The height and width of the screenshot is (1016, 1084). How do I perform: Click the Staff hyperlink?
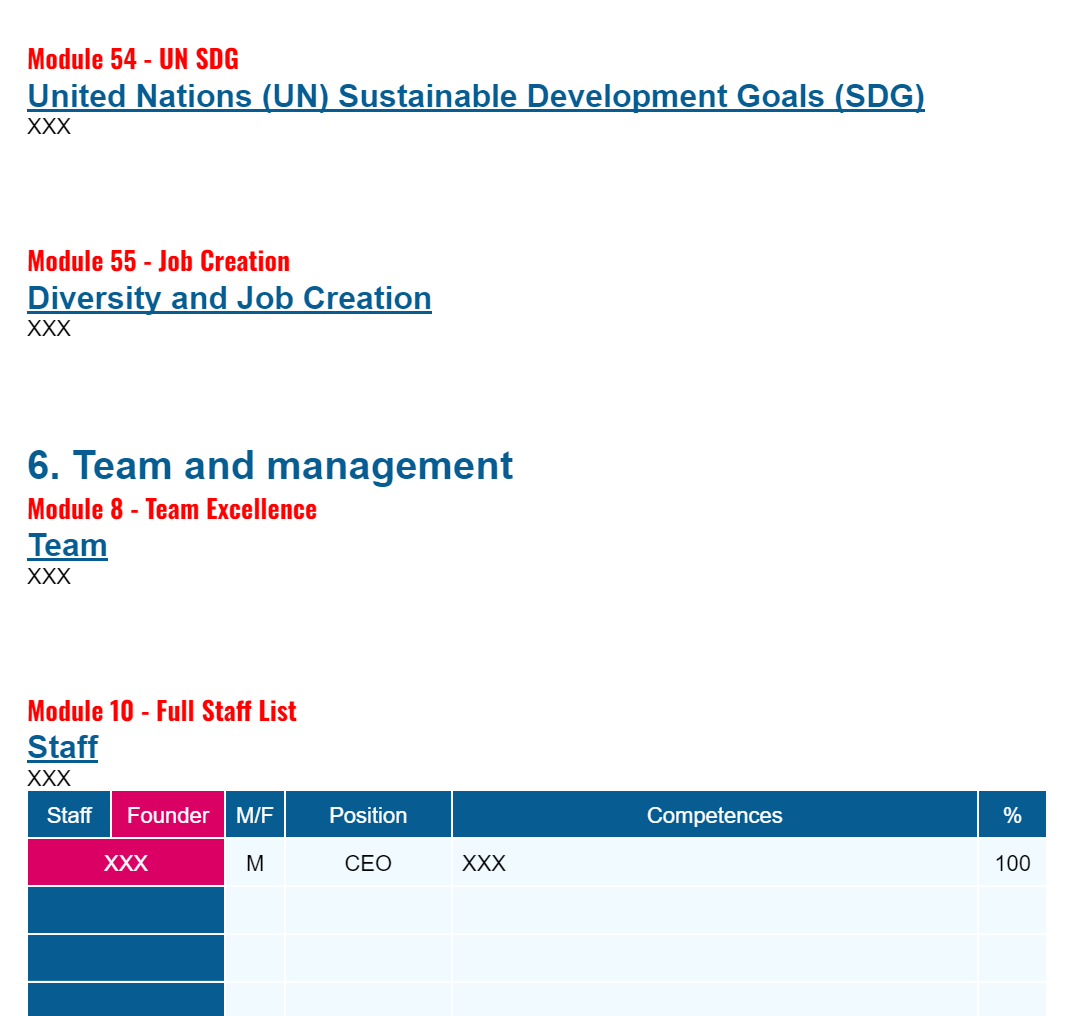62,747
